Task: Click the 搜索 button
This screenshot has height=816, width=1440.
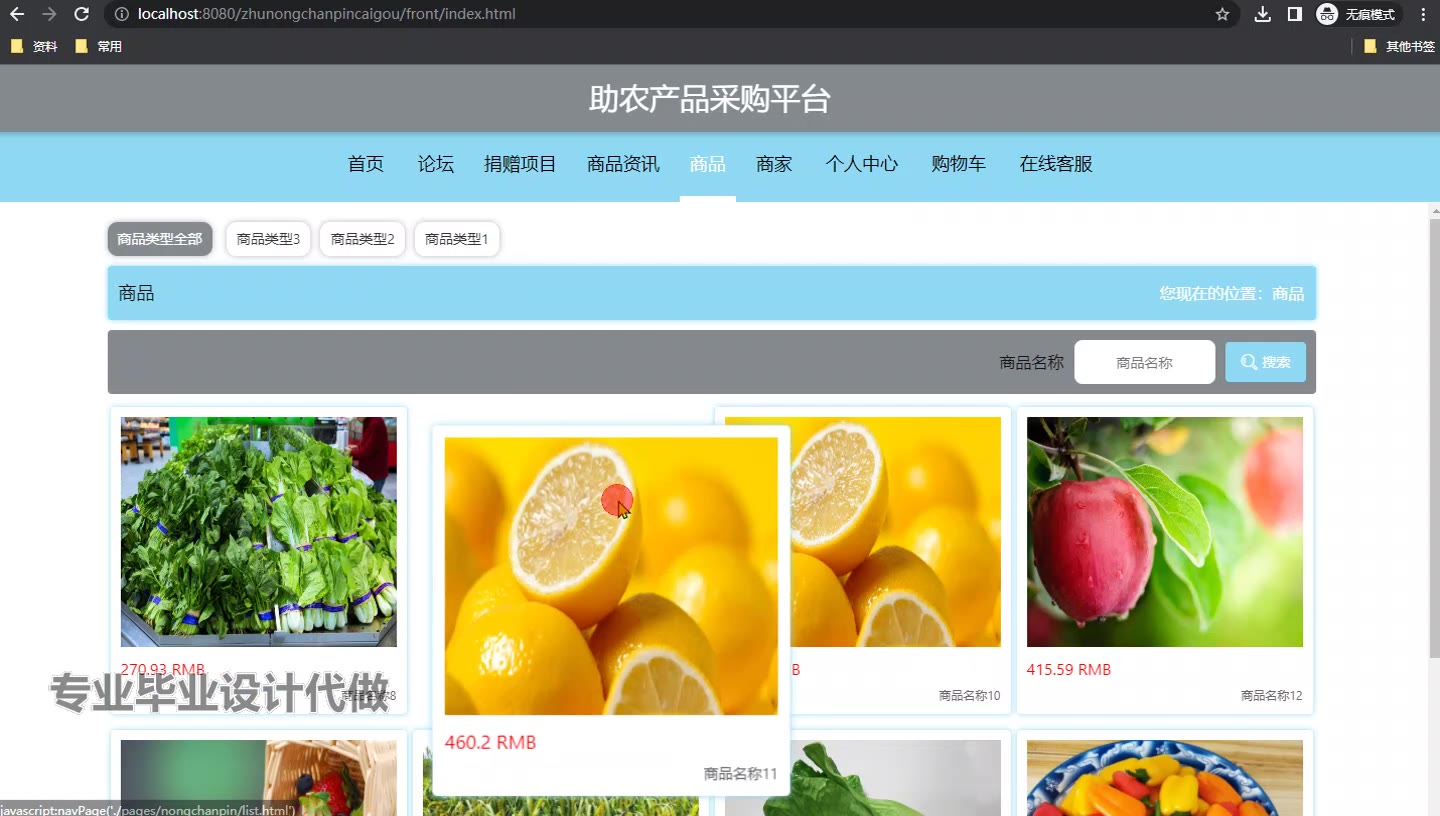Action: [1265, 362]
